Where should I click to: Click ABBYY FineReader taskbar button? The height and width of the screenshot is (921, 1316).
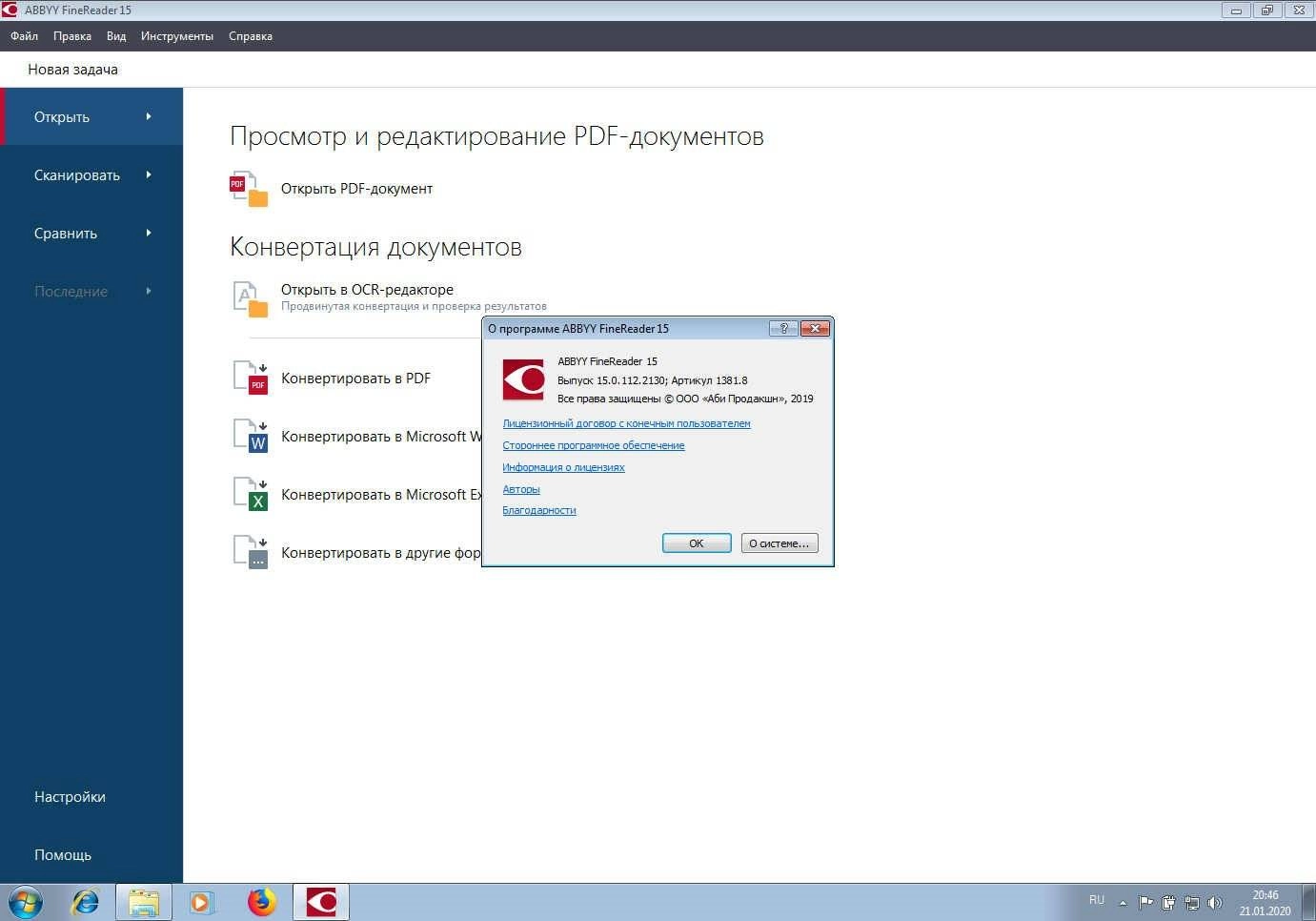pos(321,902)
